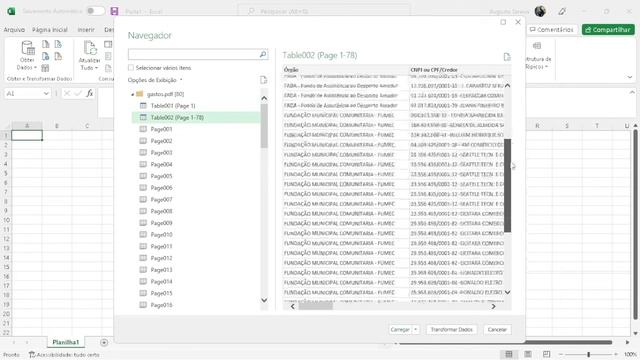The image size is (640, 360).
Task: Choose Page015 from navigator
Action: click(x=161, y=293)
